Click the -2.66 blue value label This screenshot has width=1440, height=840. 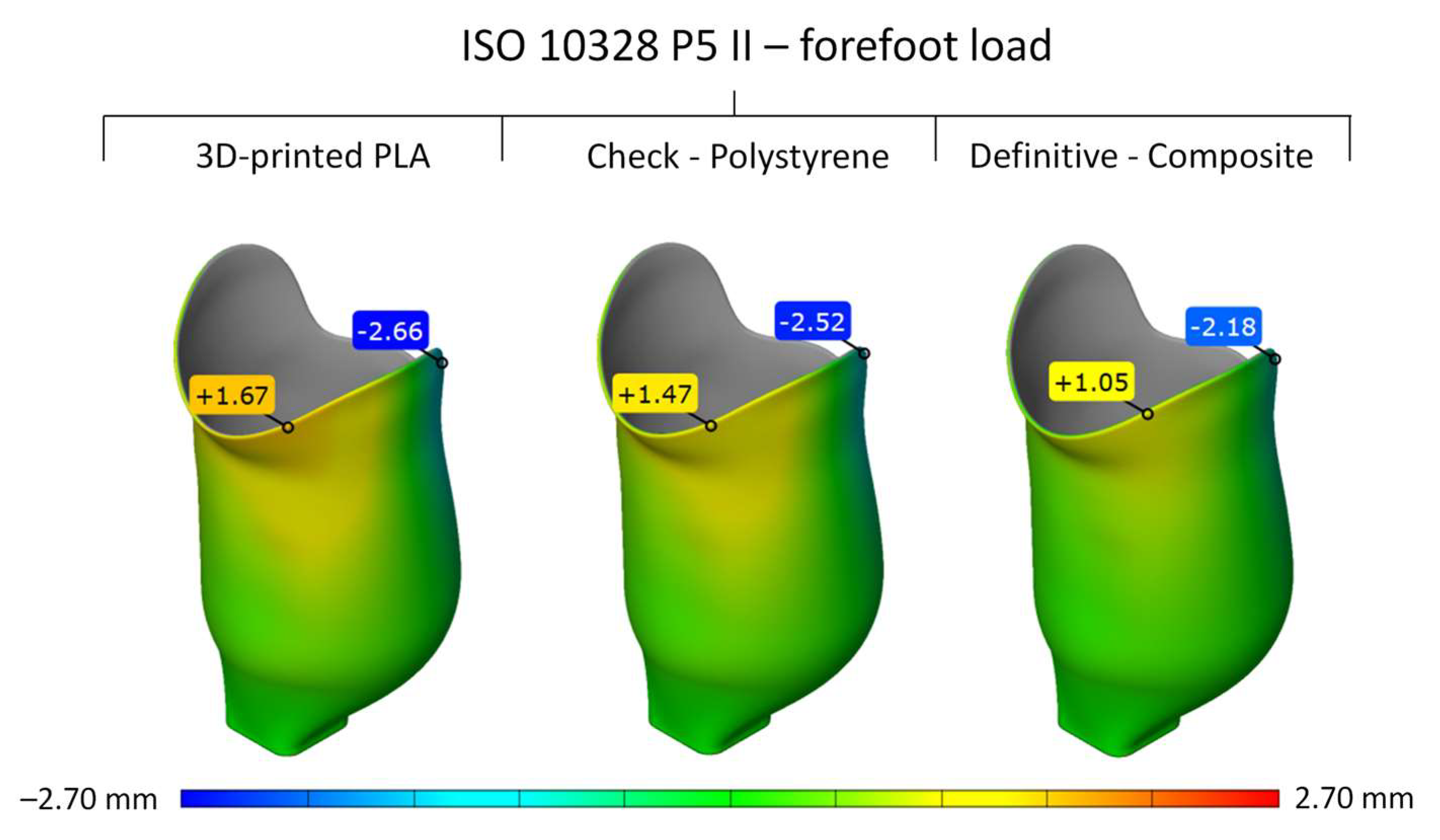pyautogui.click(x=390, y=330)
